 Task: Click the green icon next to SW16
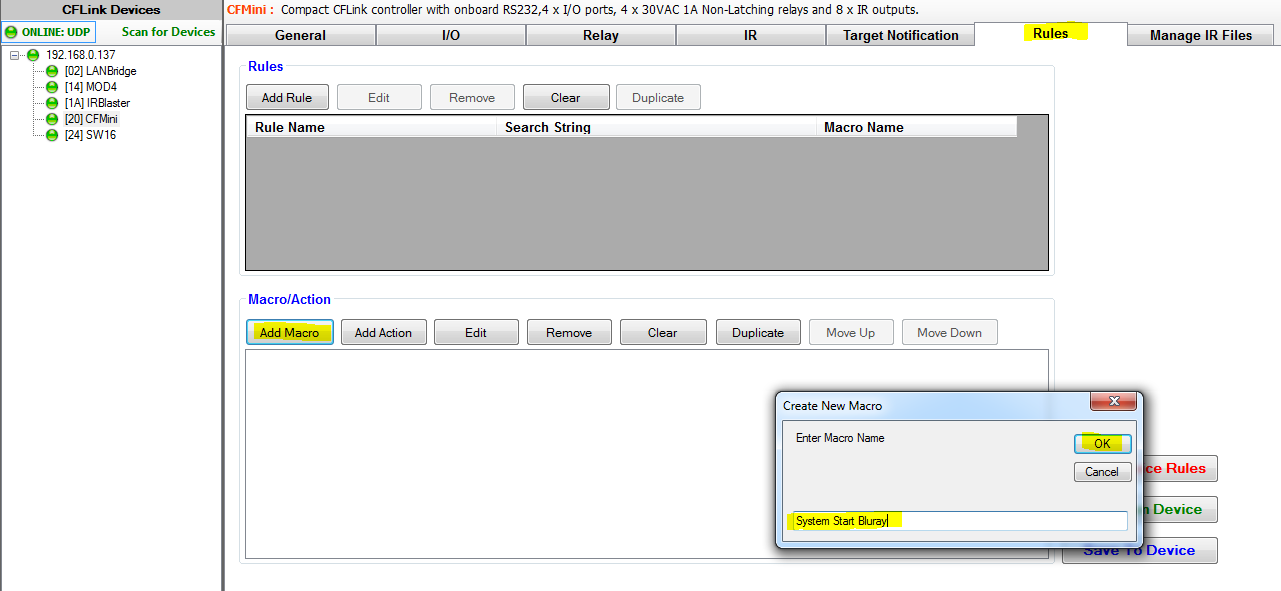pos(52,135)
